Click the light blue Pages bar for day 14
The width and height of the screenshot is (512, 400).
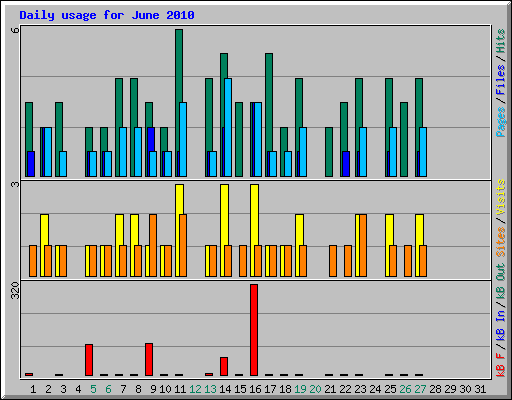pos(228,127)
